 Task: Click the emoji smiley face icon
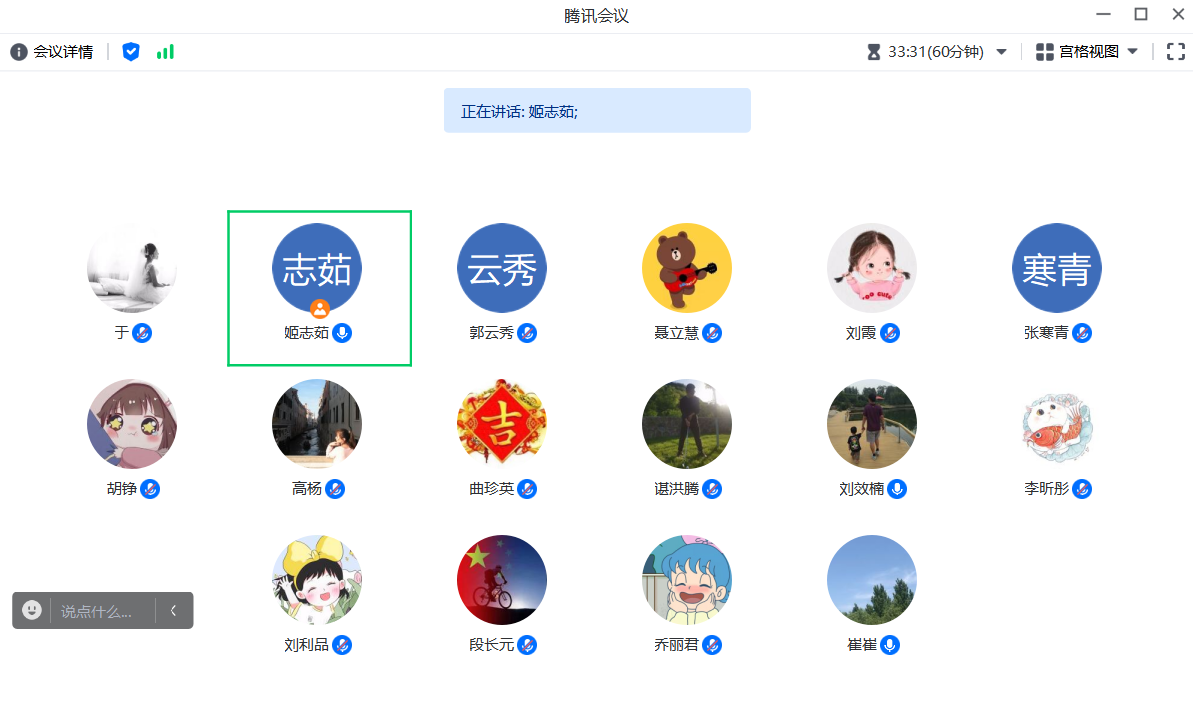click(32, 610)
